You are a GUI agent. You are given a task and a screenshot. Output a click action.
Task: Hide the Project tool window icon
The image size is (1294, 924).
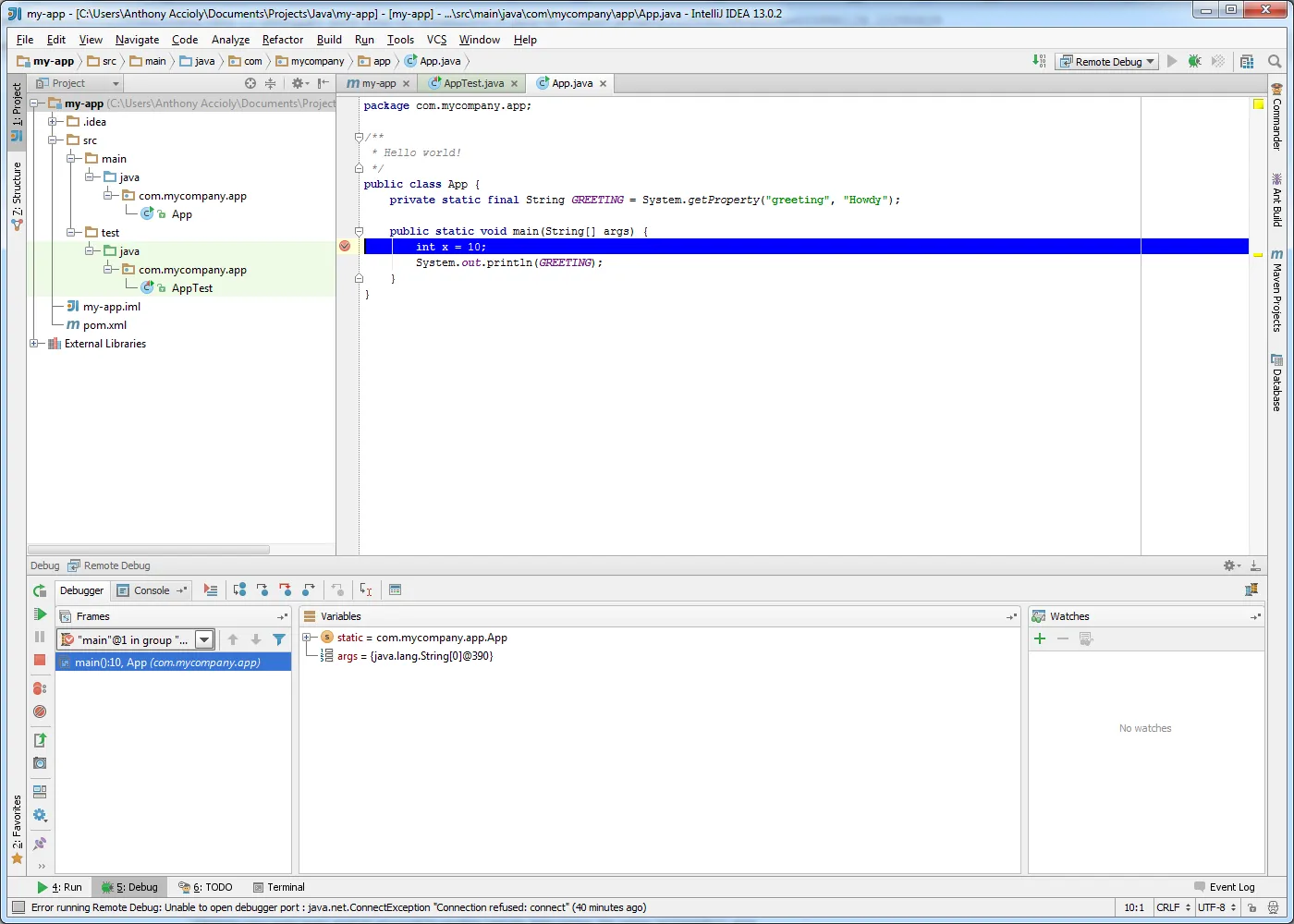[x=323, y=83]
